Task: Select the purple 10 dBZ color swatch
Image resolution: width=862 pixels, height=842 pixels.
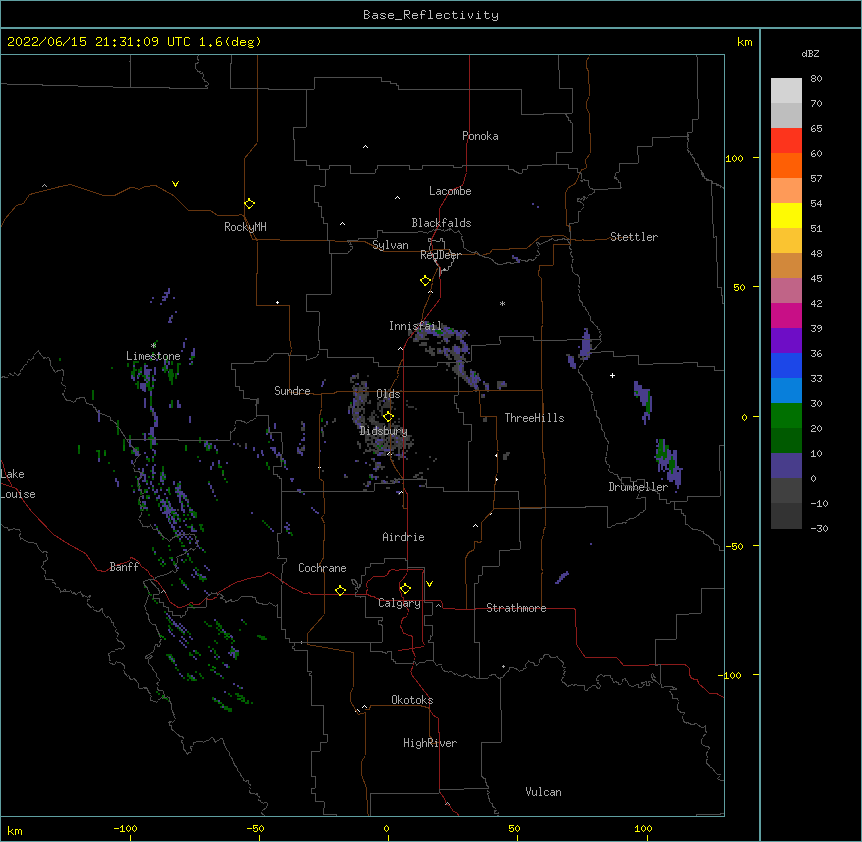Action: pos(786,466)
